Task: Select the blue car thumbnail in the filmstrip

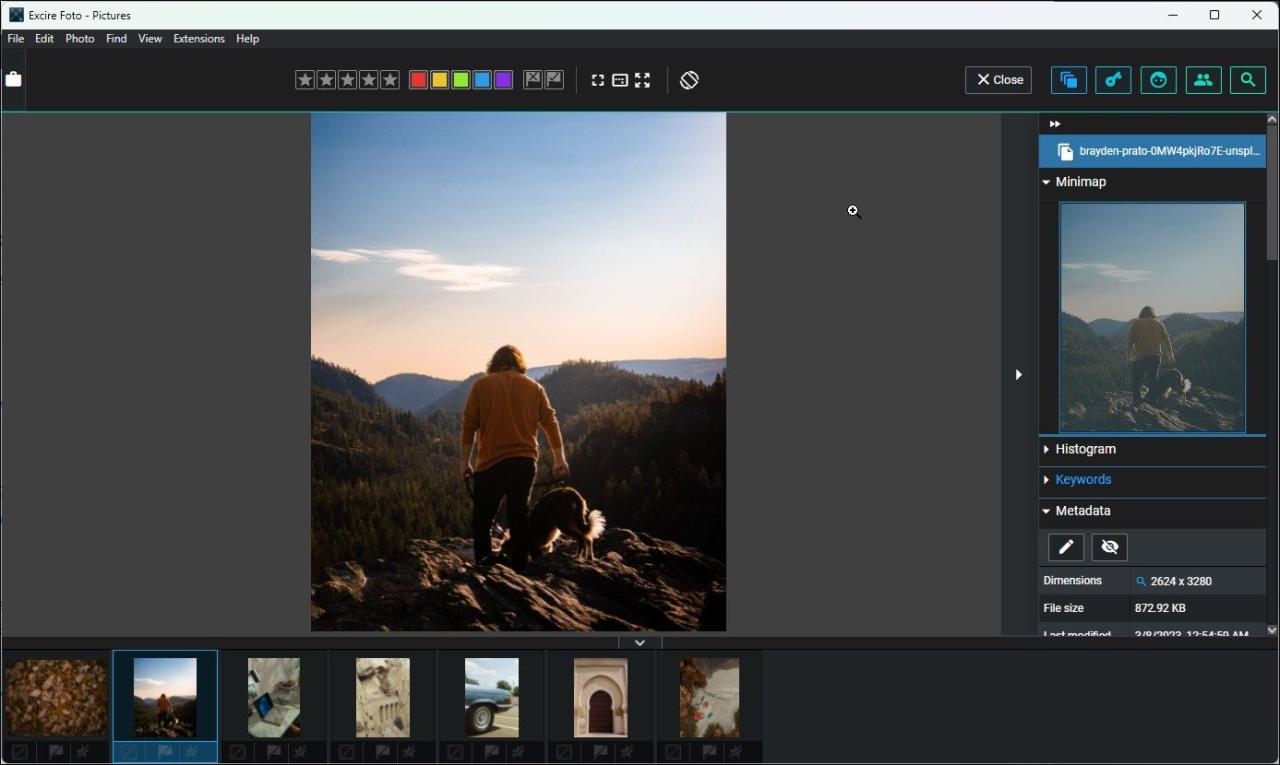Action: pyautogui.click(x=492, y=697)
